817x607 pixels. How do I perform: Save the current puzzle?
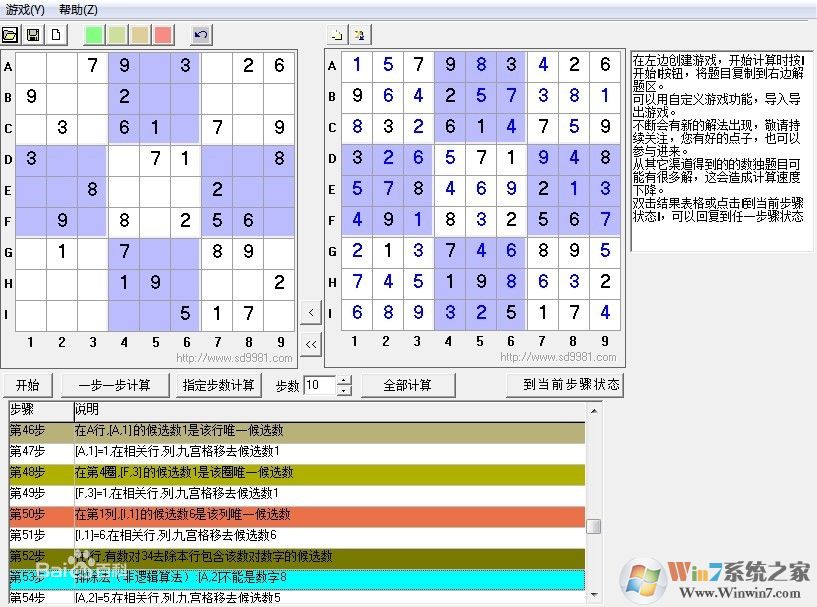34,33
